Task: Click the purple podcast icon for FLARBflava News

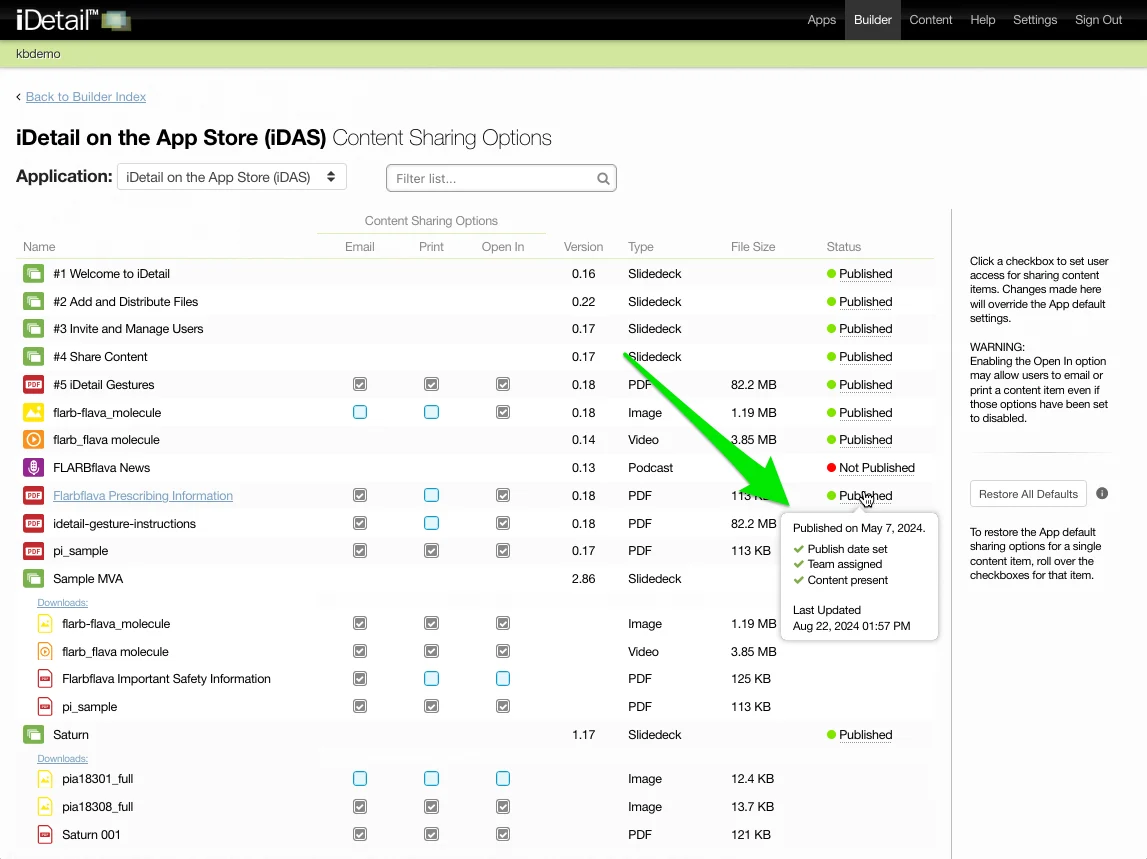Action: [34, 468]
